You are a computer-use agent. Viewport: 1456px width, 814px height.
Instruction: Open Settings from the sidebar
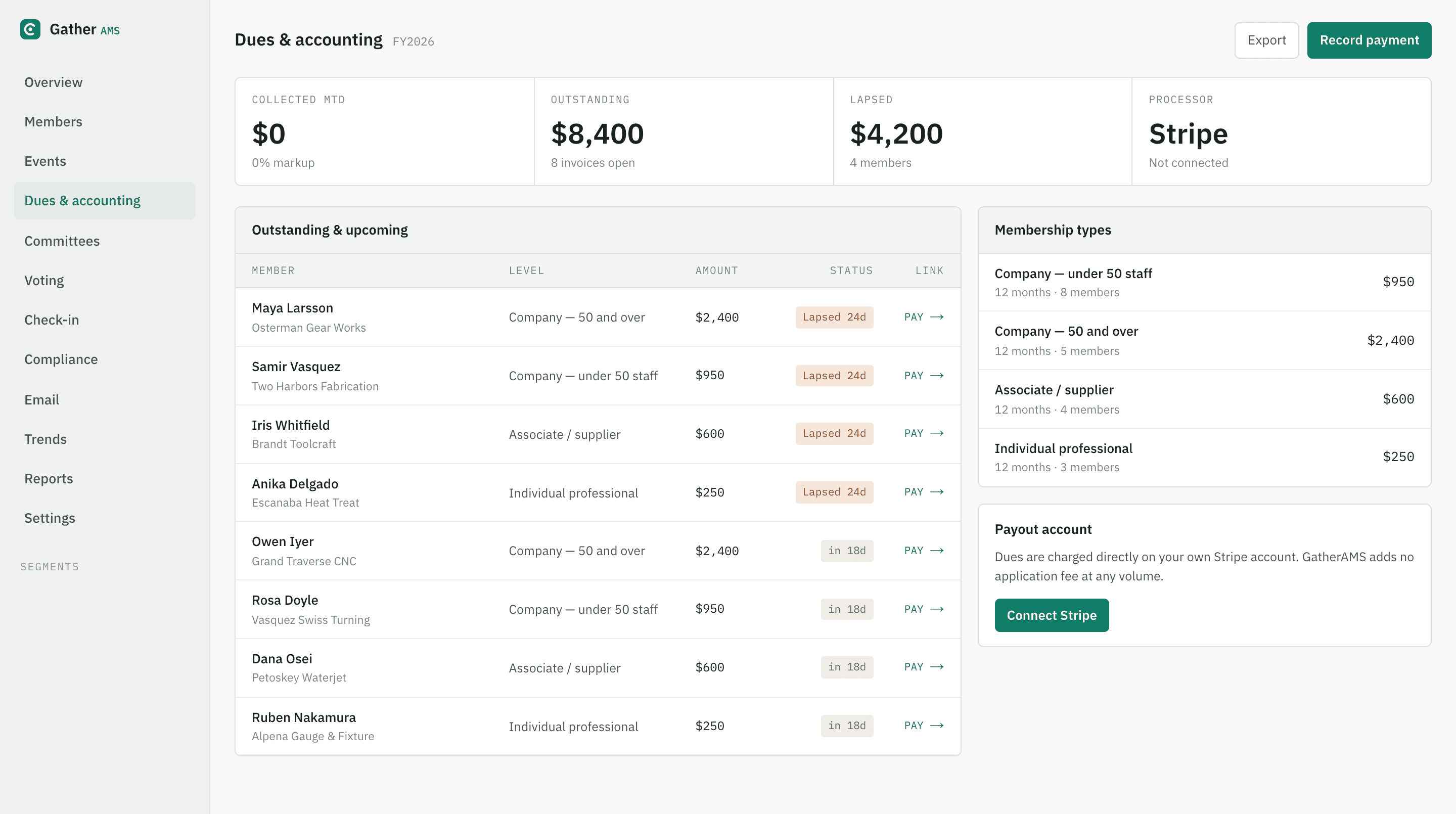coord(105,518)
